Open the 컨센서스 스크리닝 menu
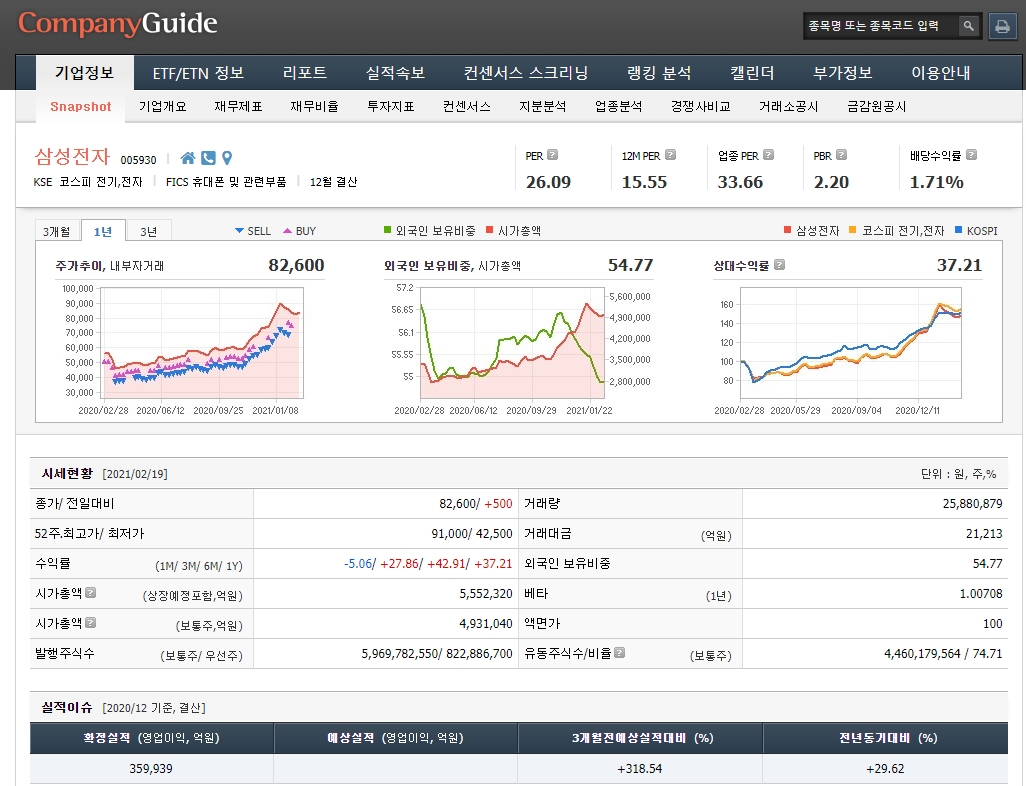The image size is (1026, 786). point(525,73)
